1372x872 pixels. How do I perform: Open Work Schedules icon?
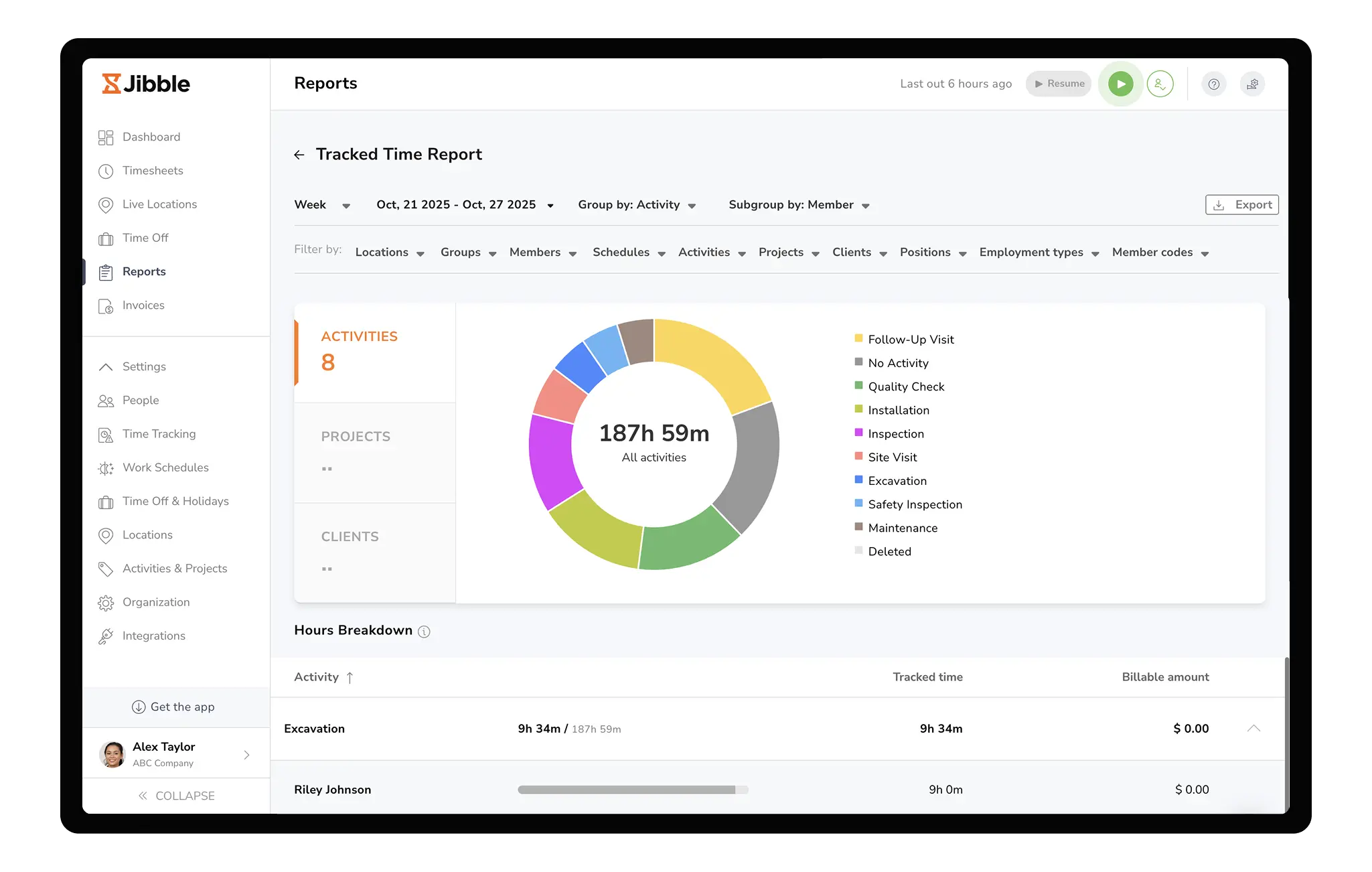tap(106, 468)
